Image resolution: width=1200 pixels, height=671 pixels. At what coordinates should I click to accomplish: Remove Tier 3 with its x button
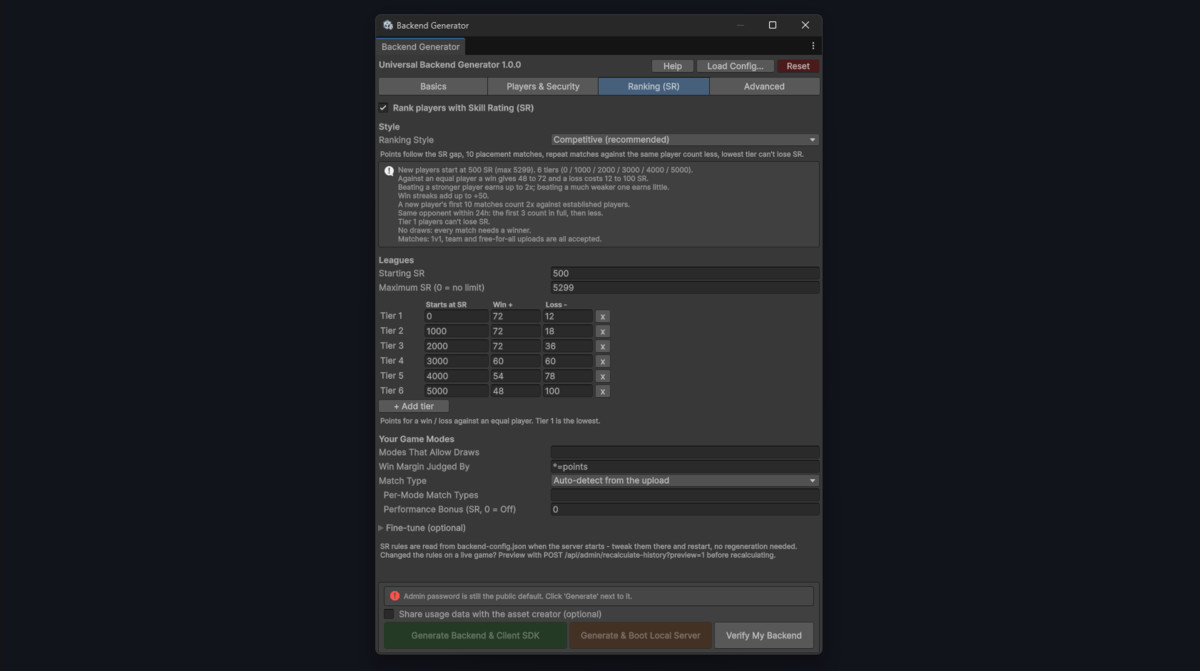(603, 346)
